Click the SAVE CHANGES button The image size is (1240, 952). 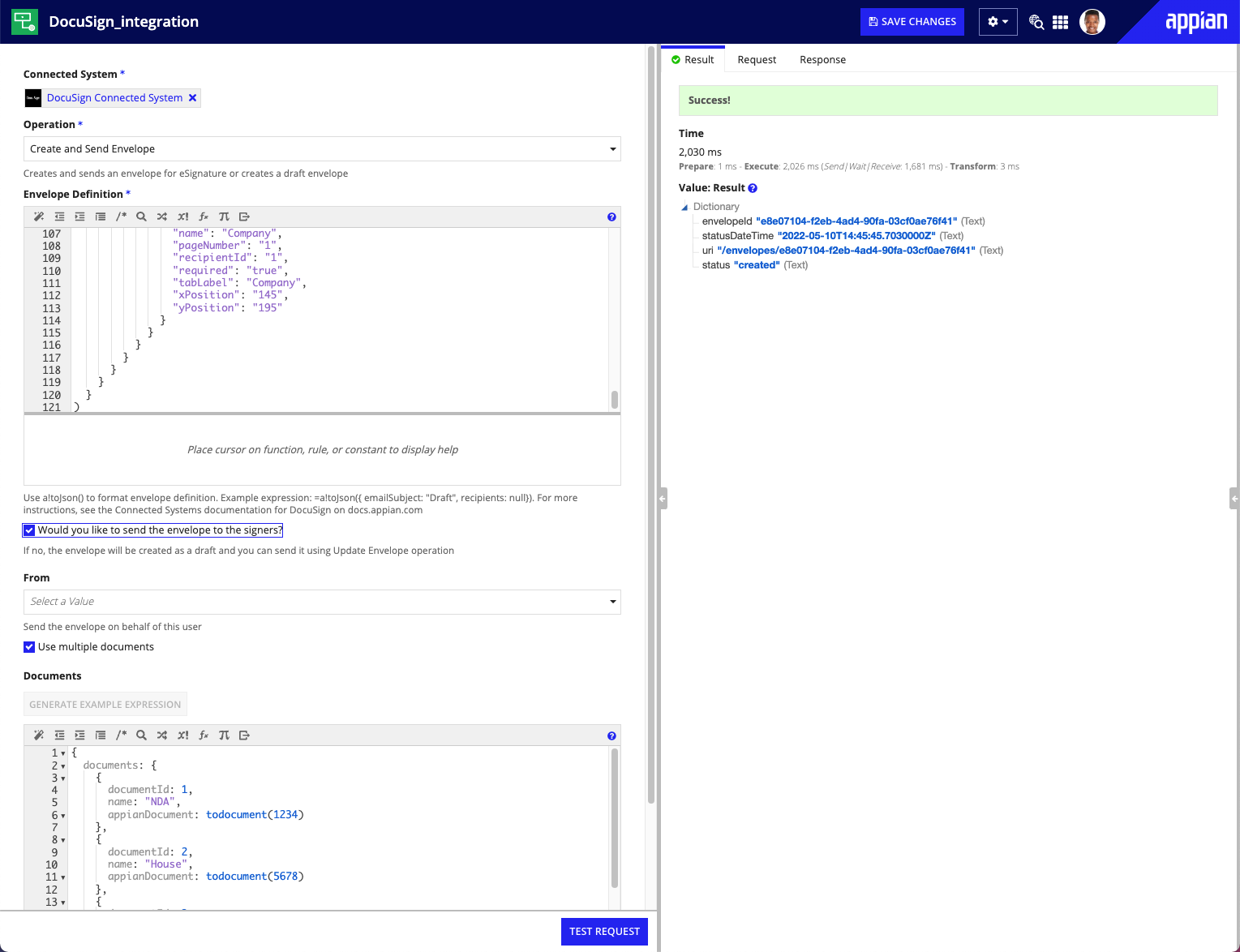[912, 22]
